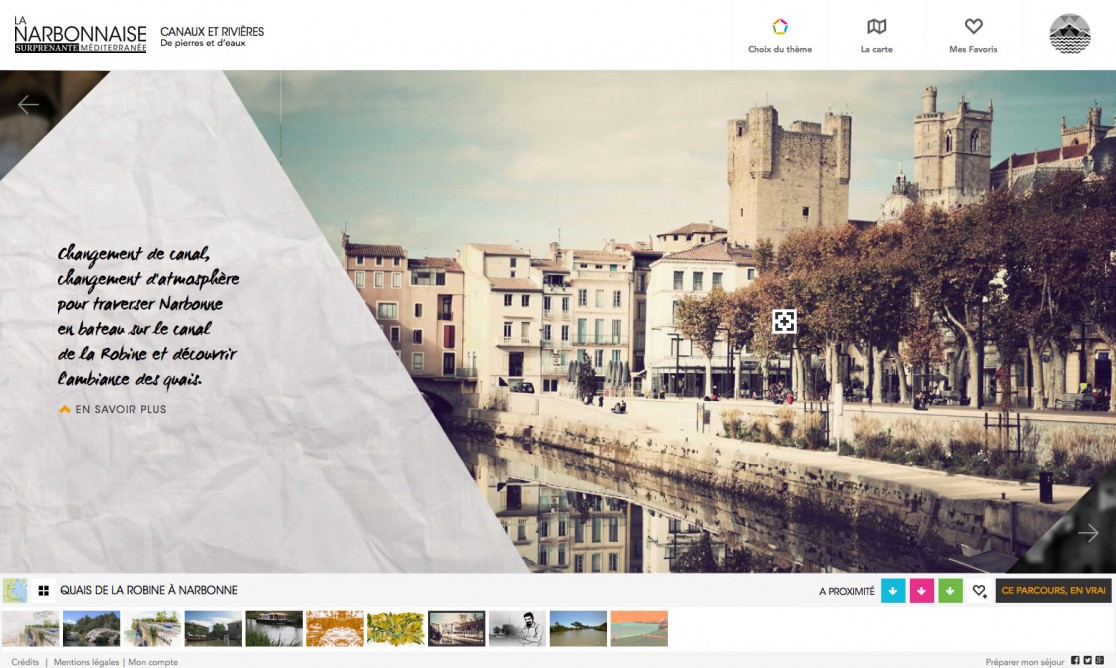Select the man sketch portrait thumbnail

coord(517,628)
